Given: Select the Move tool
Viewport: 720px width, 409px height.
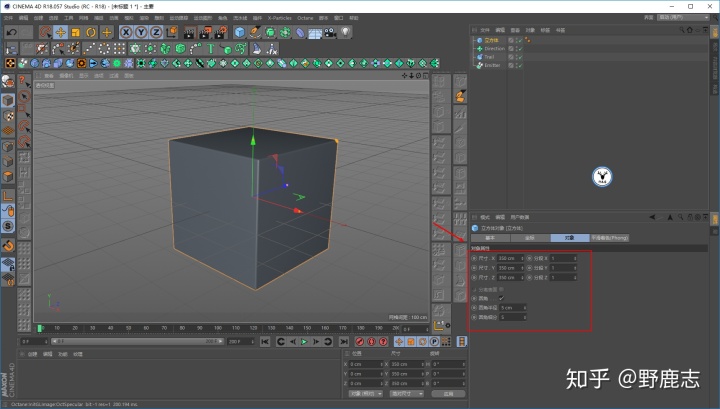Looking at the screenshot, I should click(60, 32).
